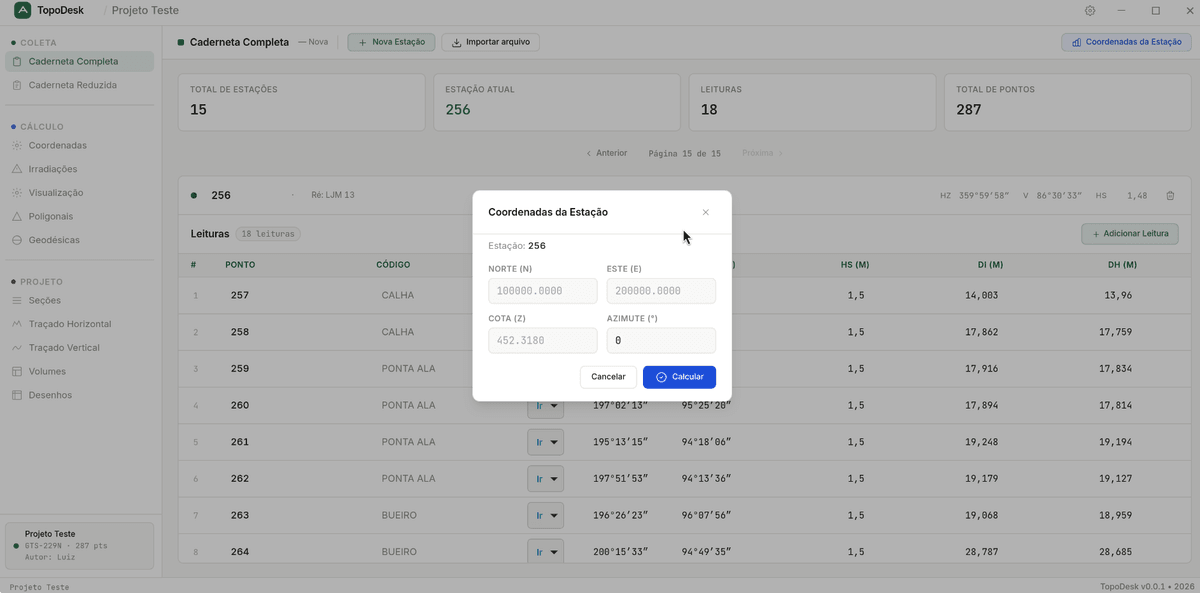Click Coordenadas sidebar icon
This screenshot has width=1200, height=593.
pyautogui.click(x=17, y=146)
